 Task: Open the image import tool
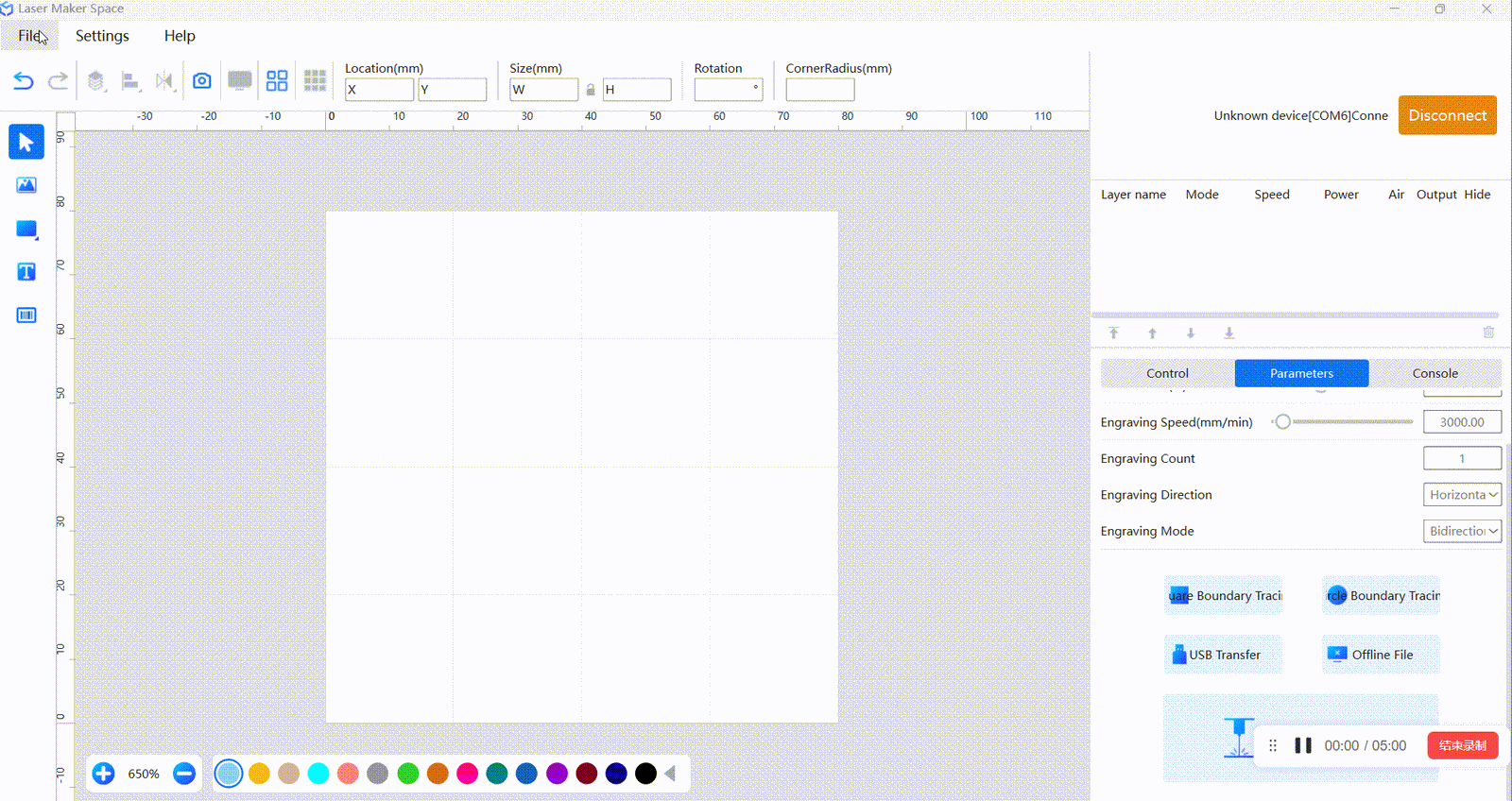pos(26,185)
